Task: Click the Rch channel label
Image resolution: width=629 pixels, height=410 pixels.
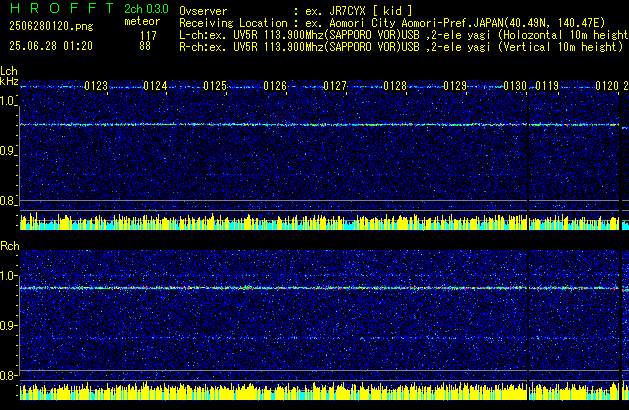Action: pyautogui.click(x=10, y=246)
